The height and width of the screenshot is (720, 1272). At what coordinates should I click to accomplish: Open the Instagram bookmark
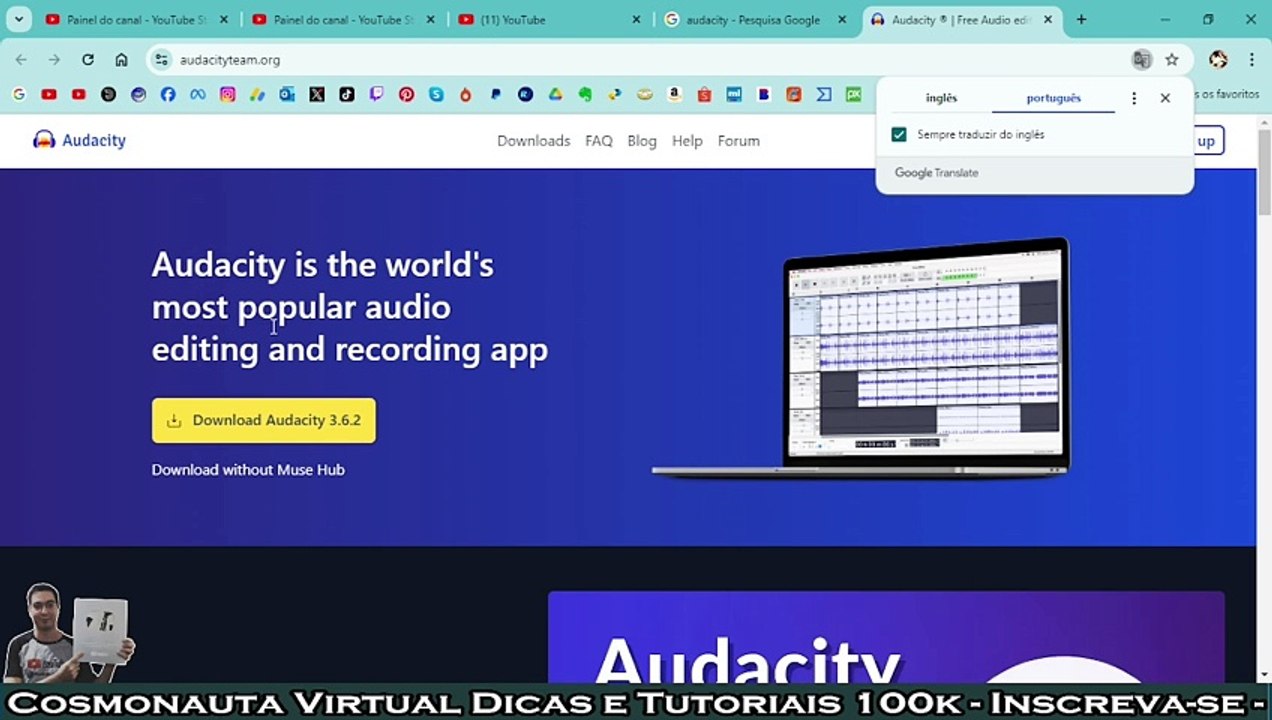[227, 94]
